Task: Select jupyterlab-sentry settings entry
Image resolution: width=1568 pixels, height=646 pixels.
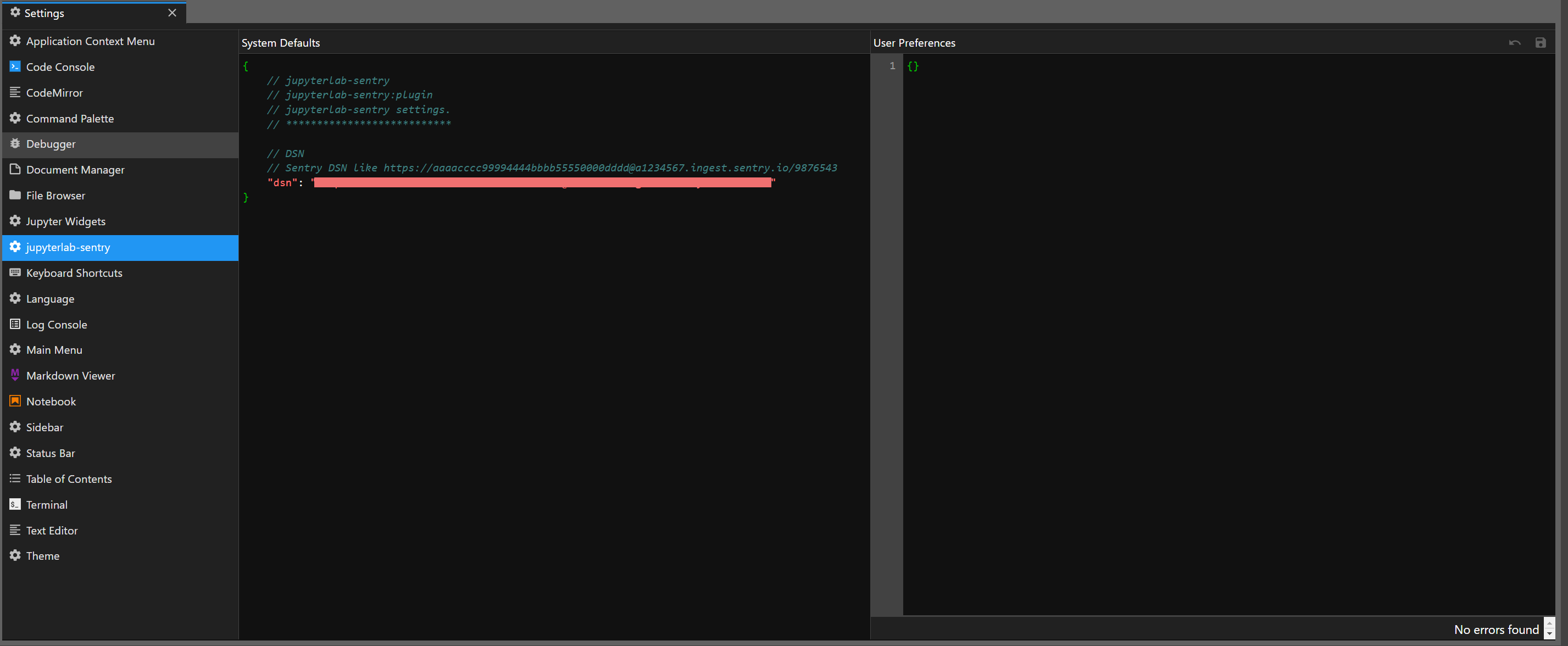Action: (x=120, y=247)
